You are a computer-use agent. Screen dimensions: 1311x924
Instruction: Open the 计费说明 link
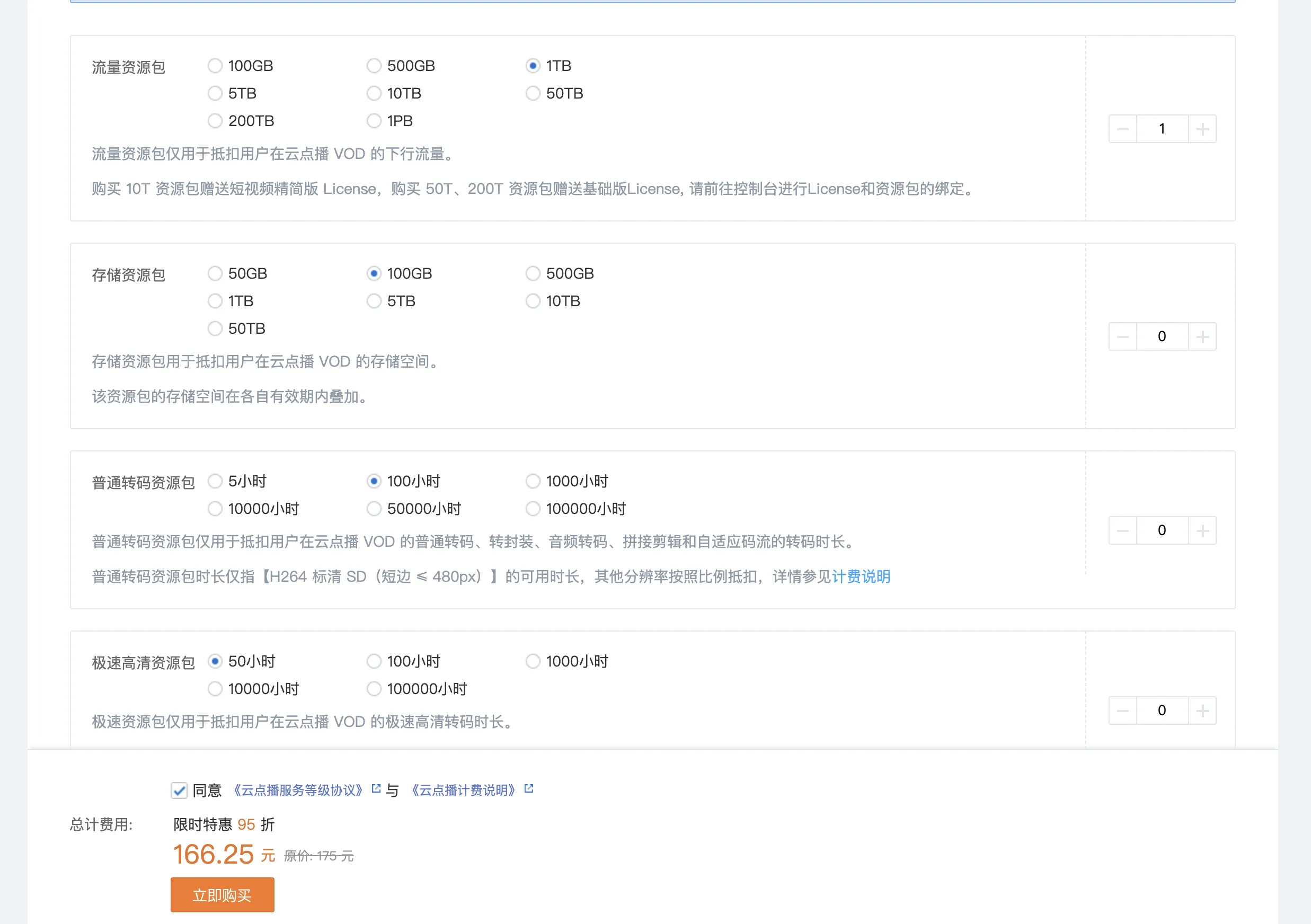(x=861, y=577)
